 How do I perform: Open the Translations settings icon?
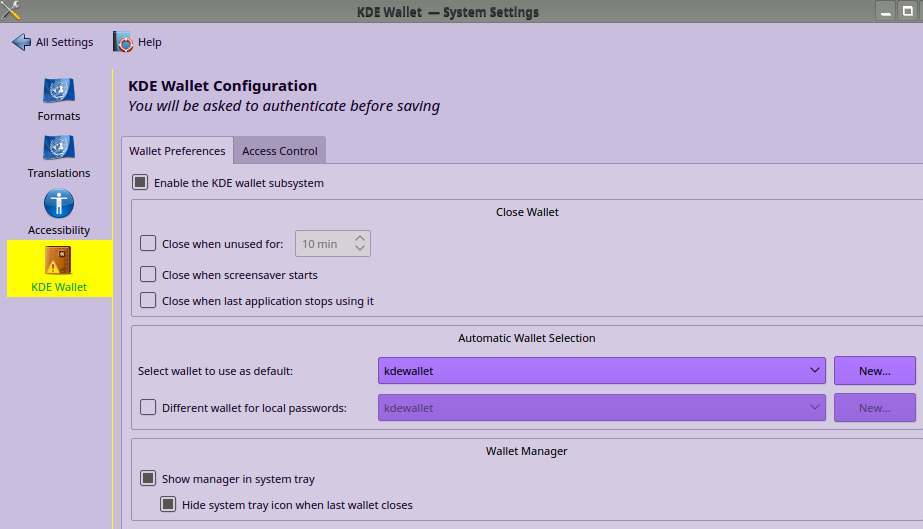pos(59,149)
